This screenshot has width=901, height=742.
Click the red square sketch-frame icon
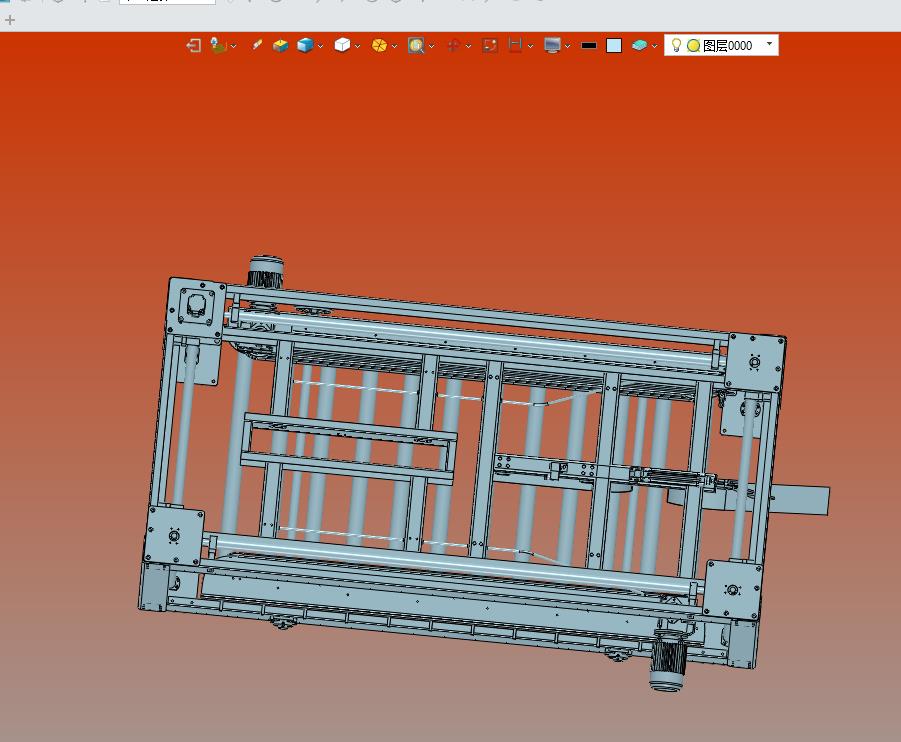click(490, 45)
